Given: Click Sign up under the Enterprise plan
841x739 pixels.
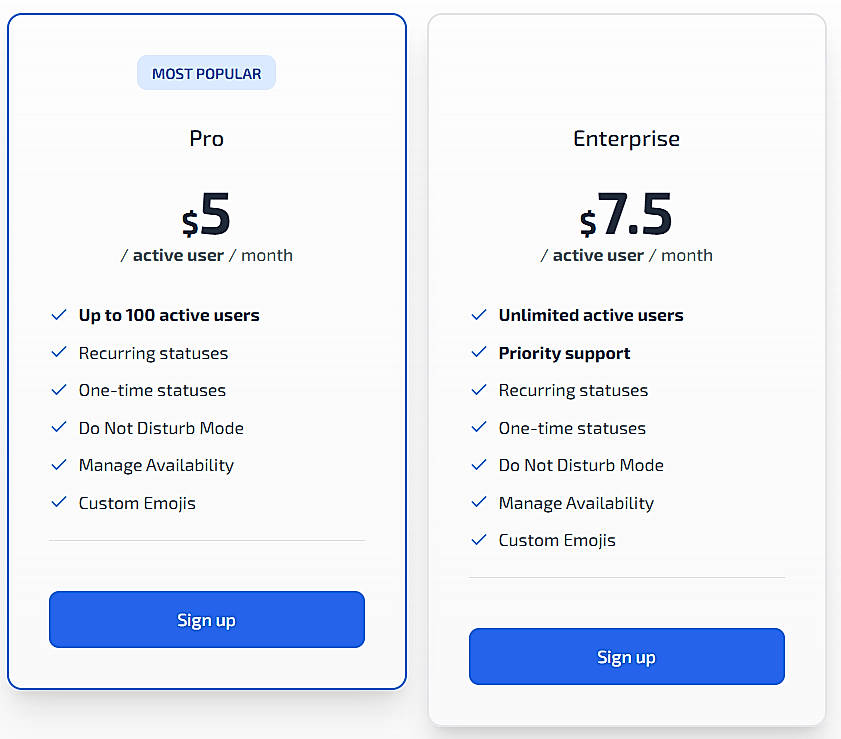Looking at the screenshot, I should [626, 657].
